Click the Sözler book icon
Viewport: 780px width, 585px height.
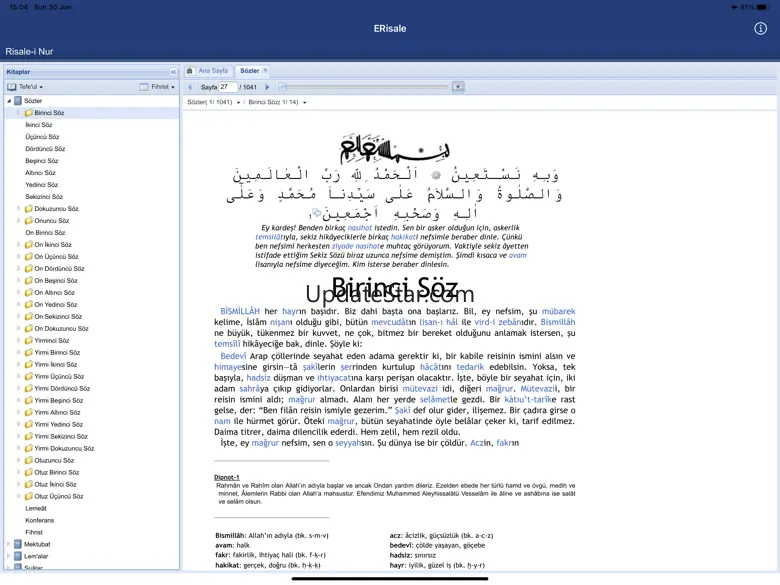pos(18,101)
